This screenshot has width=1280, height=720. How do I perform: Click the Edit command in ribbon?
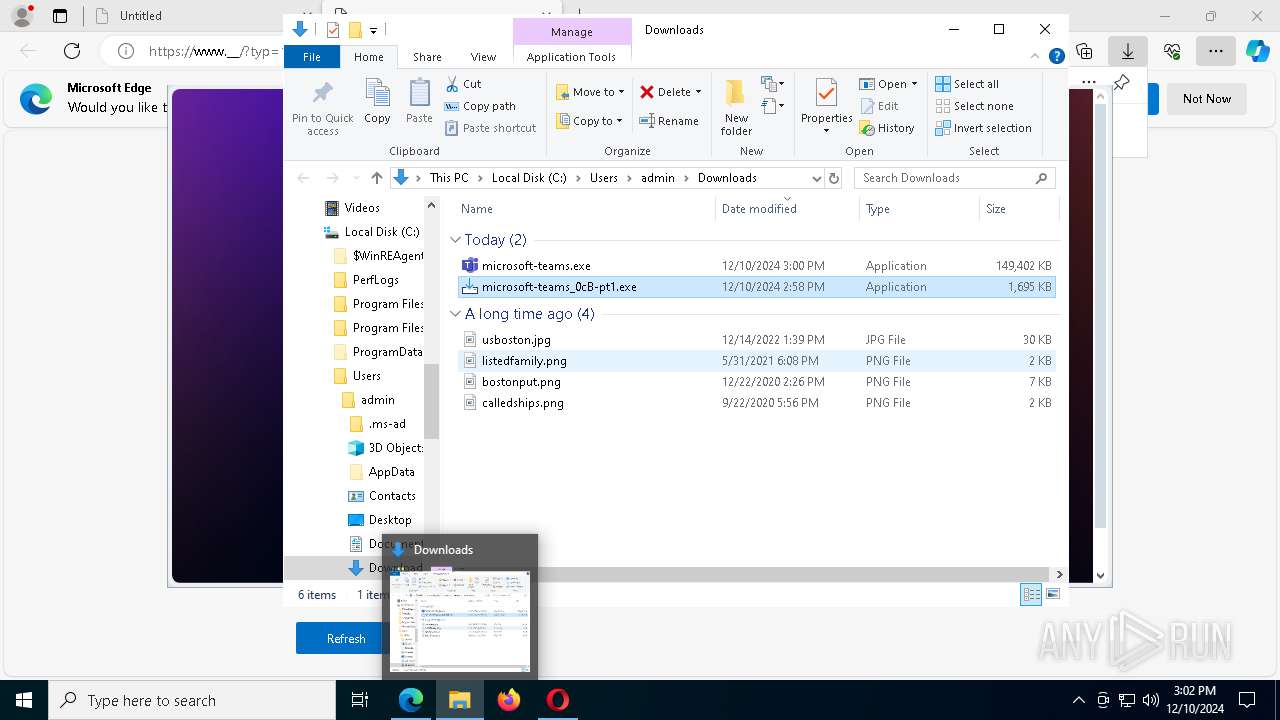(x=879, y=106)
